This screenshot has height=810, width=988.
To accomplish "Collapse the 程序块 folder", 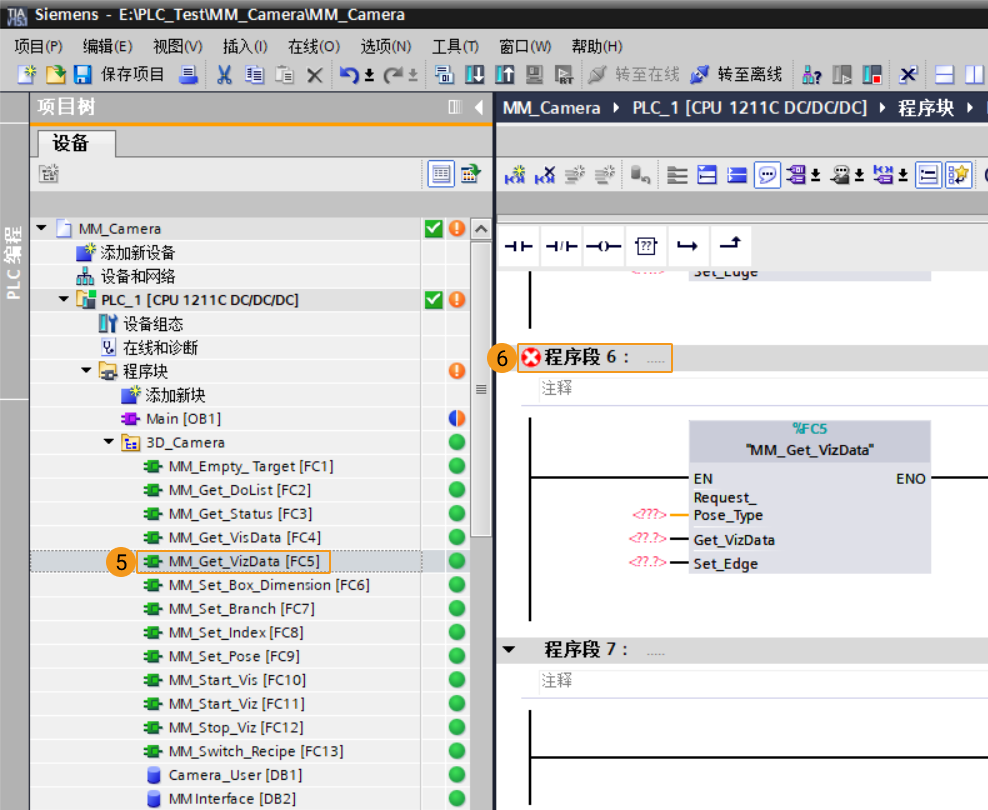I will pyautogui.click(x=86, y=370).
